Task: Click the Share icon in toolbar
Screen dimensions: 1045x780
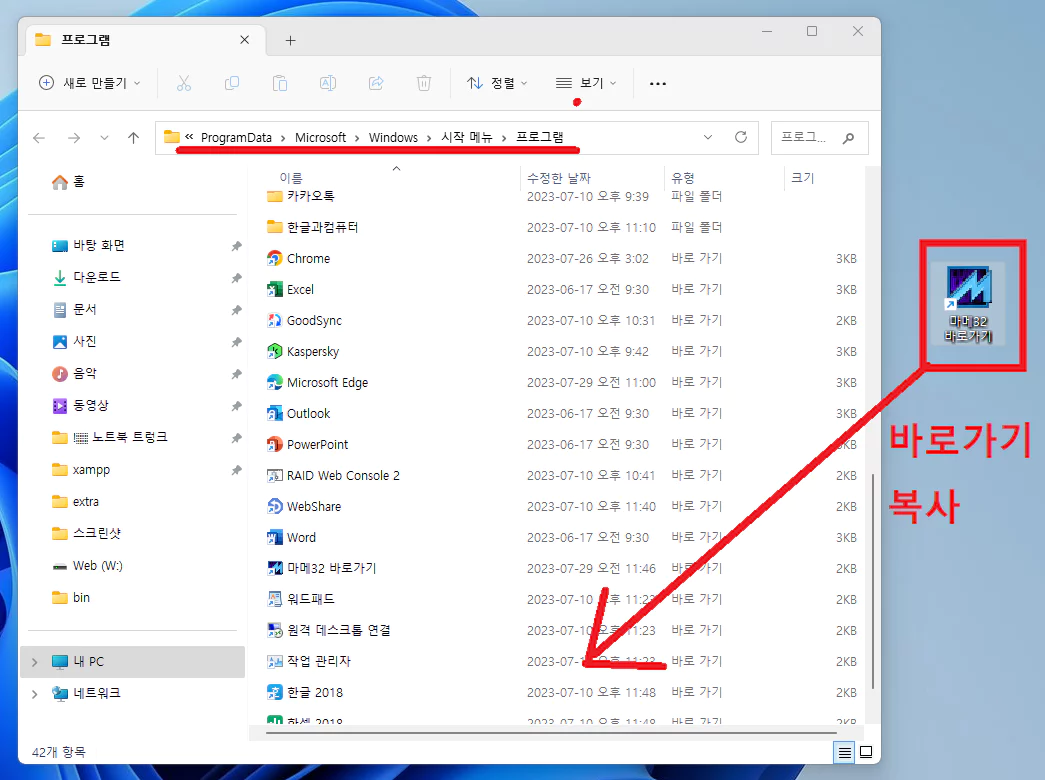Action: tap(376, 83)
